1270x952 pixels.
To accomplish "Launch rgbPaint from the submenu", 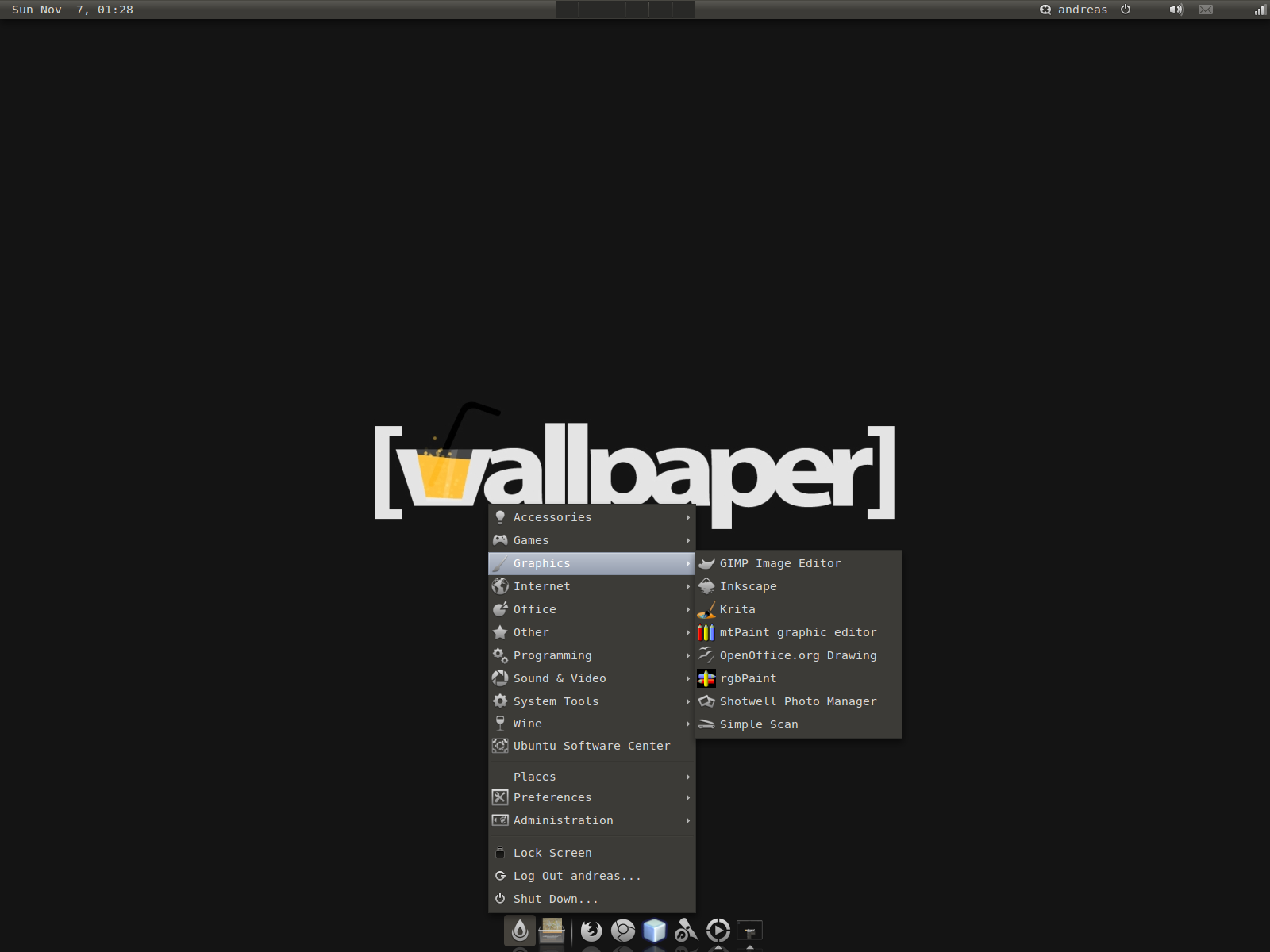I will coord(799,678).
